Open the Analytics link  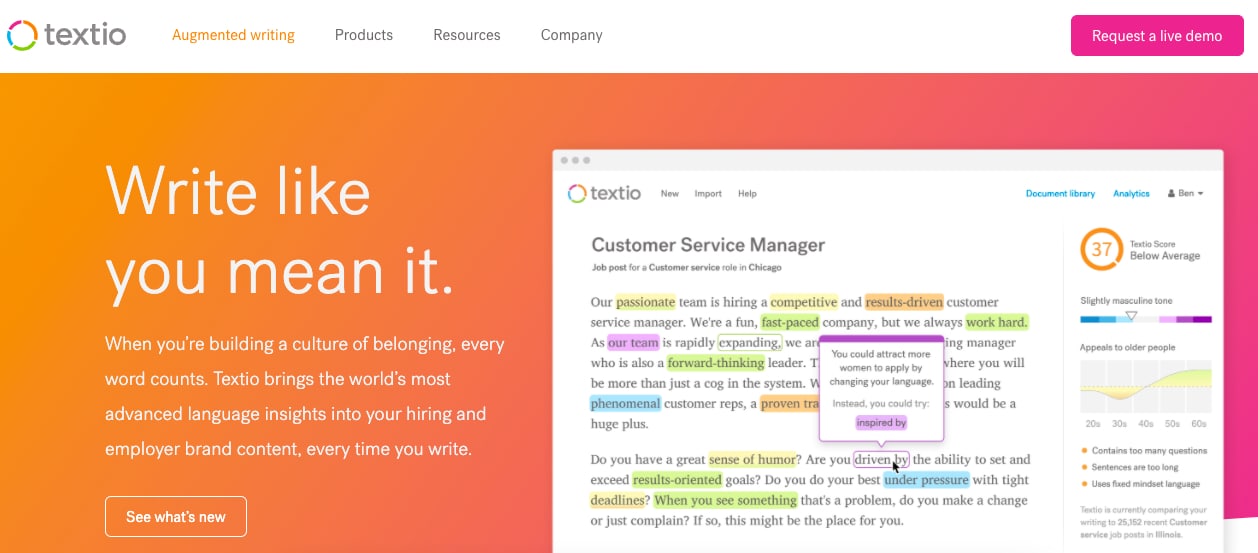[1132, 194]
